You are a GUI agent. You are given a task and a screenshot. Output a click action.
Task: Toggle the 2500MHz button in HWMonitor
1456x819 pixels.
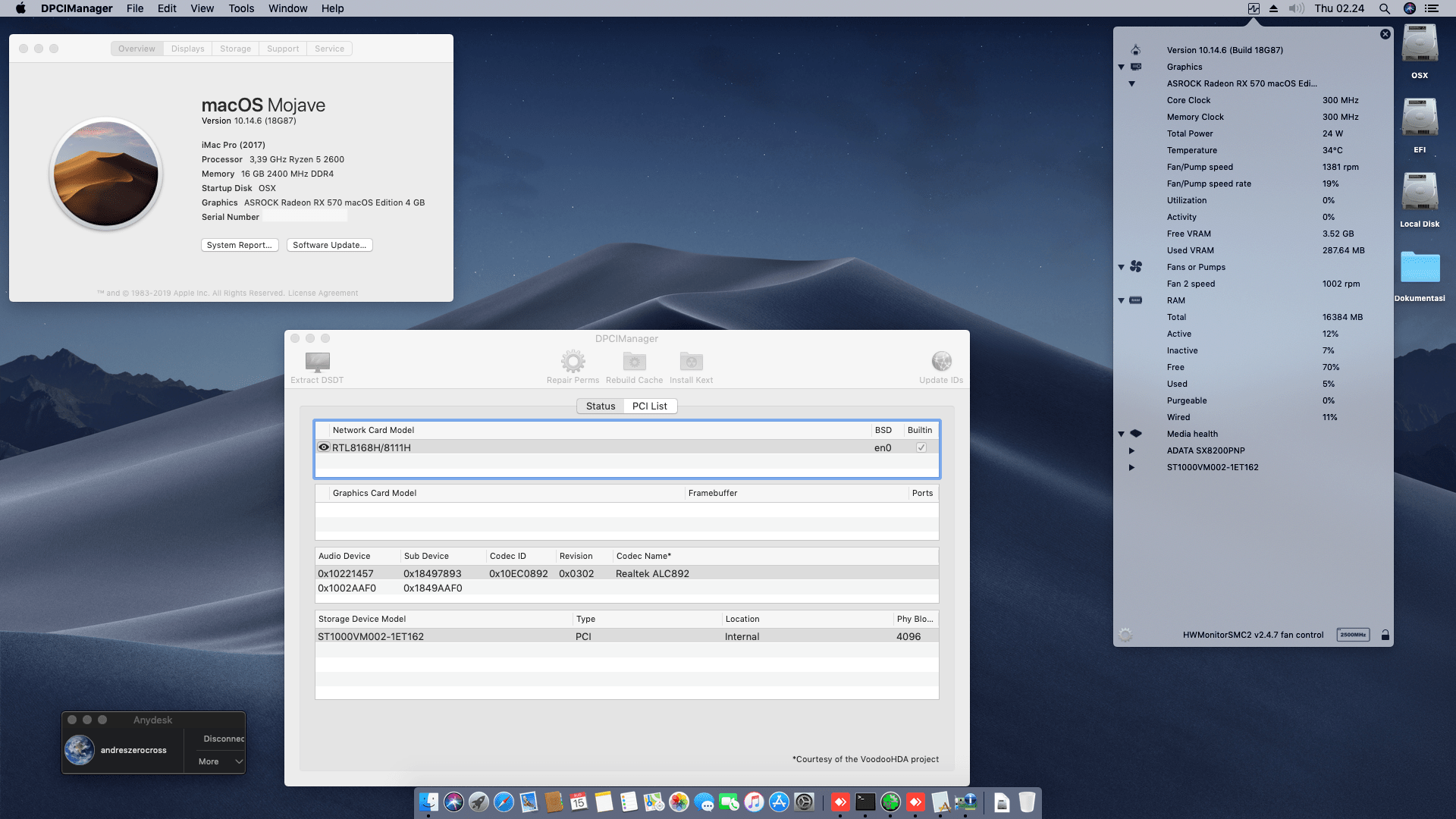pos(1353,635)
